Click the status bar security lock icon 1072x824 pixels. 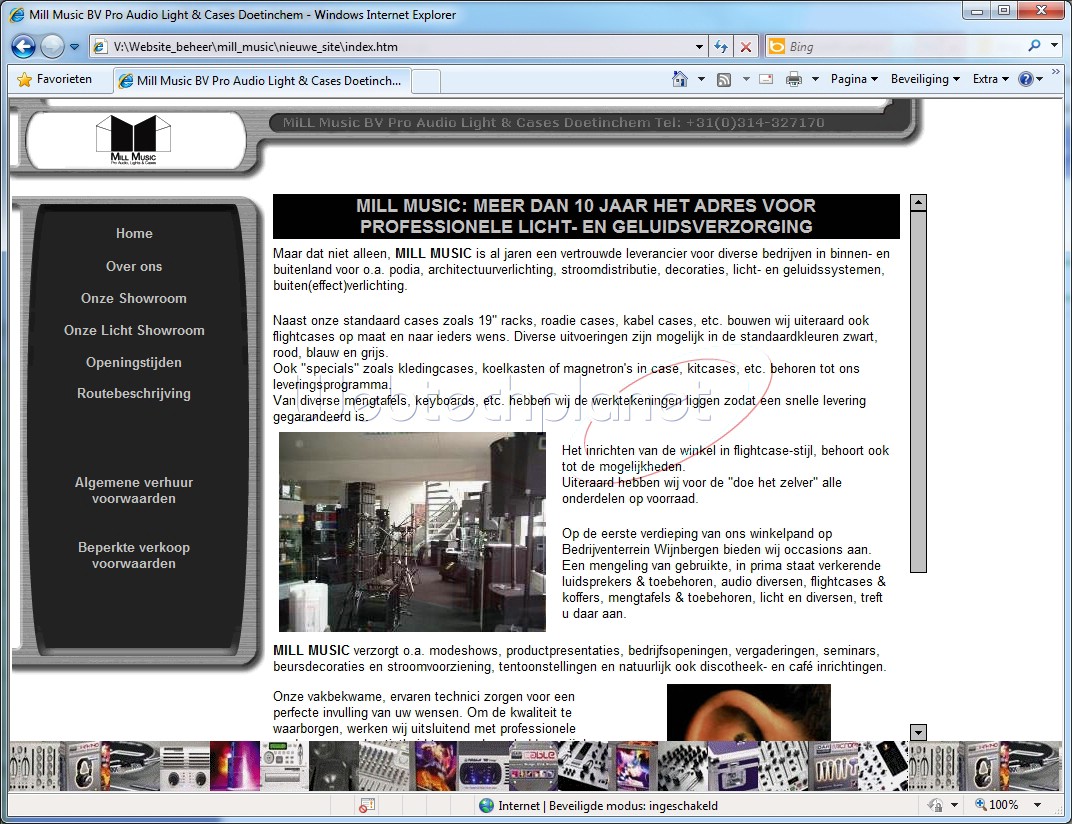tap(935, 806)
